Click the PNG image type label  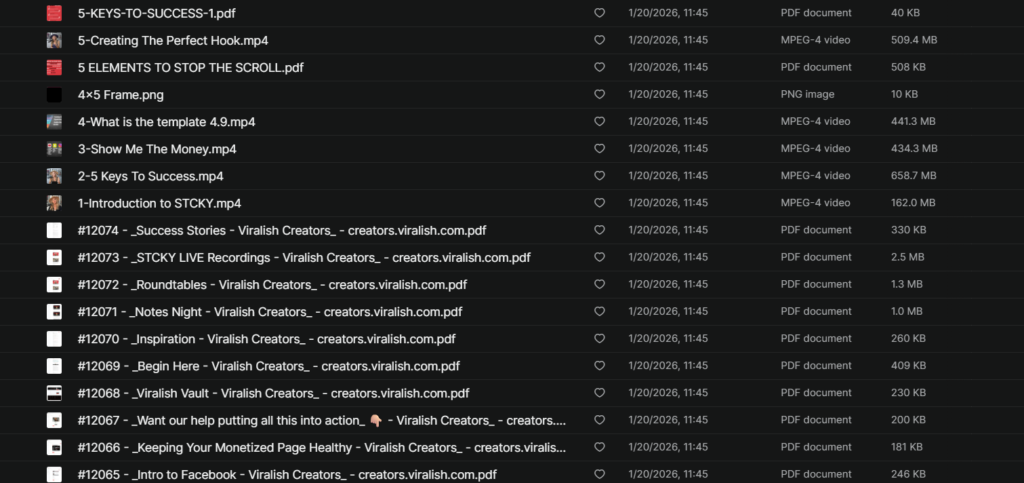coord(807,95)
